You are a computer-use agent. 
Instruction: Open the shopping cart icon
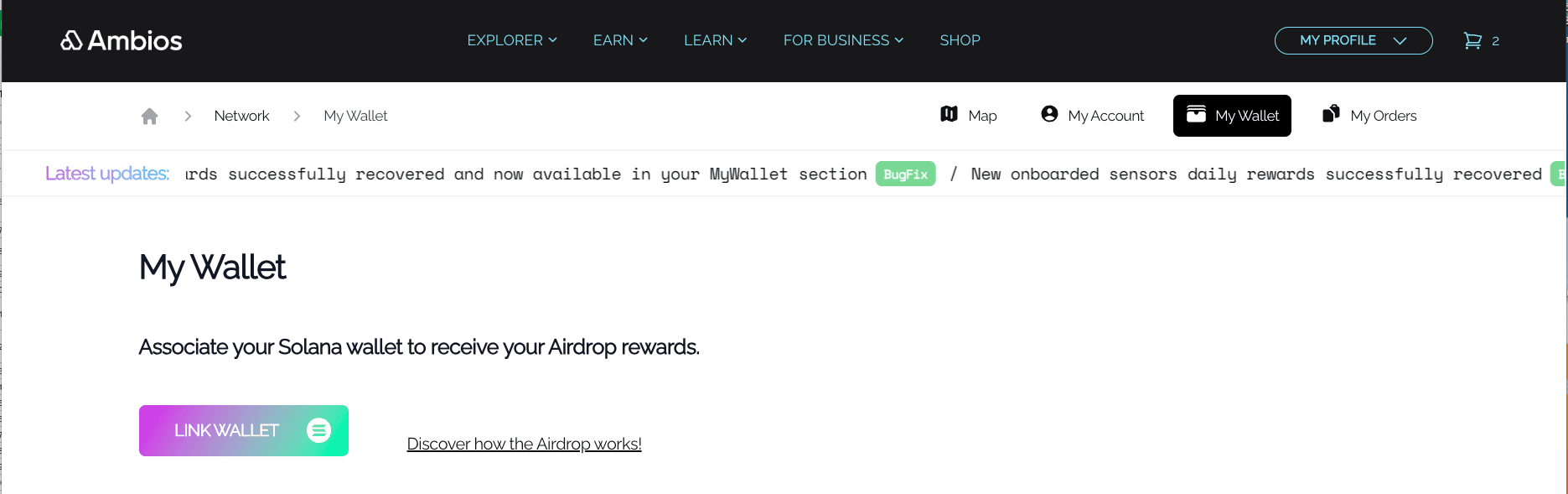tap(1473, 40)
